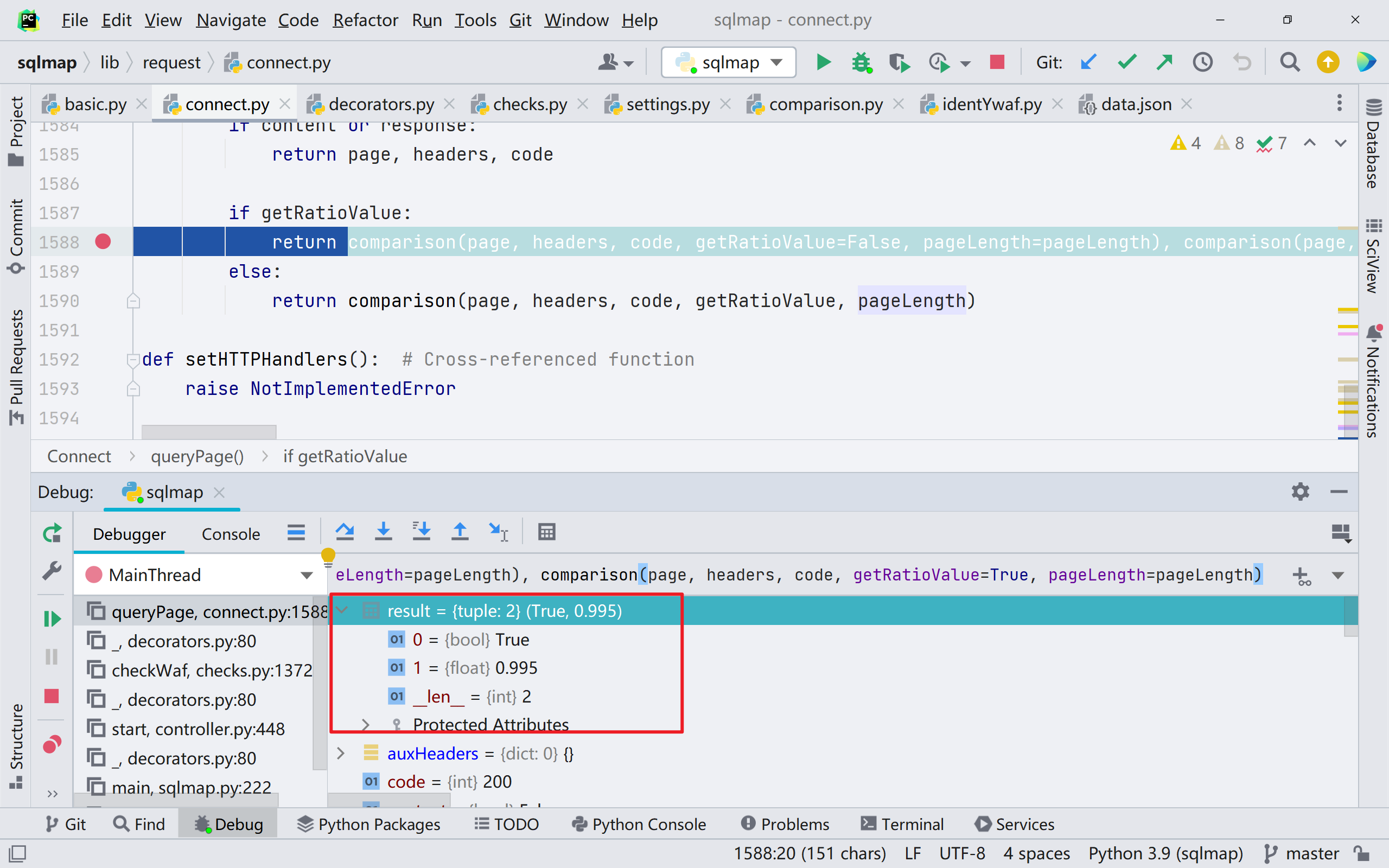This screenshot has height=868, width=1389.
Task: Open the File menu
Action: click(x=75, y=20)
